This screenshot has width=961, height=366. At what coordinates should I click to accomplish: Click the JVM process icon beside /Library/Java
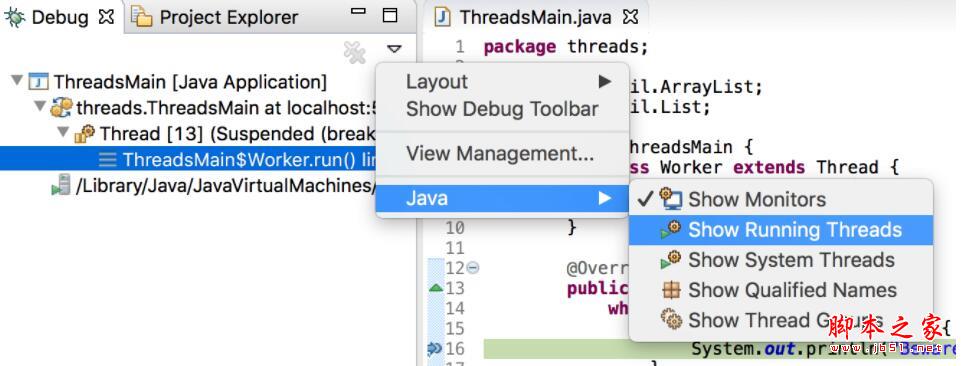tap(61, 185)
